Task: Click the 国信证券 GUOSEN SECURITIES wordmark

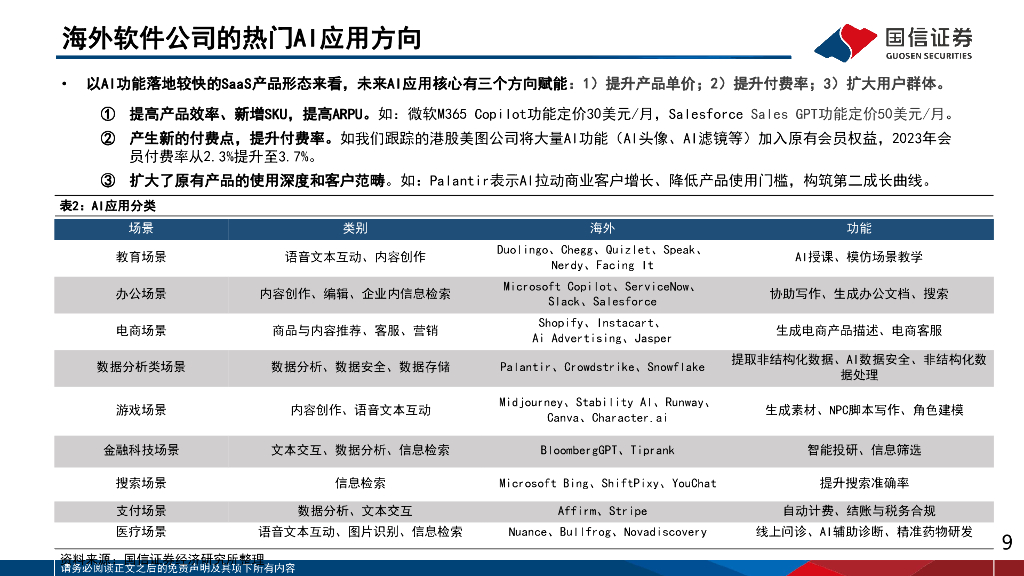Action: (930, 36)
